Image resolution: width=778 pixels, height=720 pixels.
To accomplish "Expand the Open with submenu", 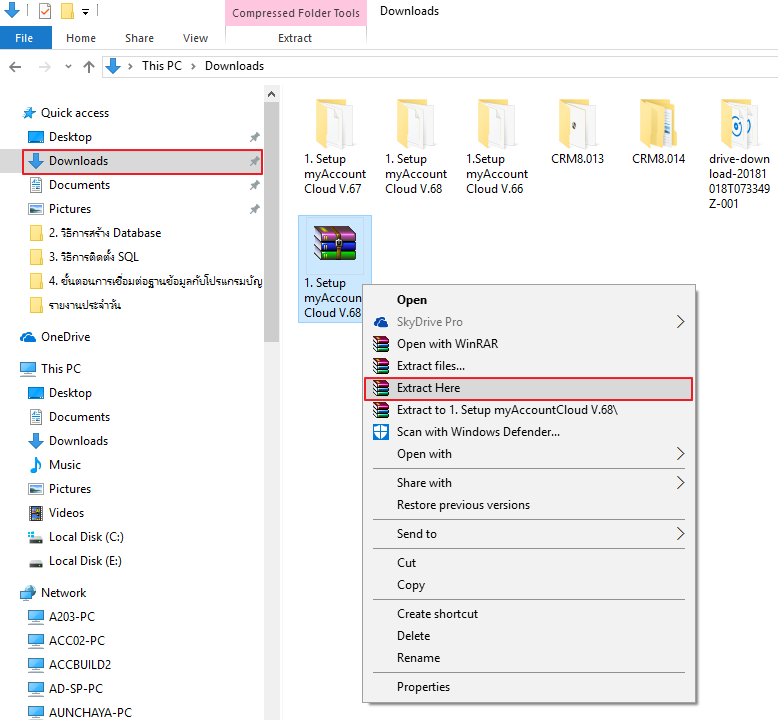I will (x=529, y=454).
